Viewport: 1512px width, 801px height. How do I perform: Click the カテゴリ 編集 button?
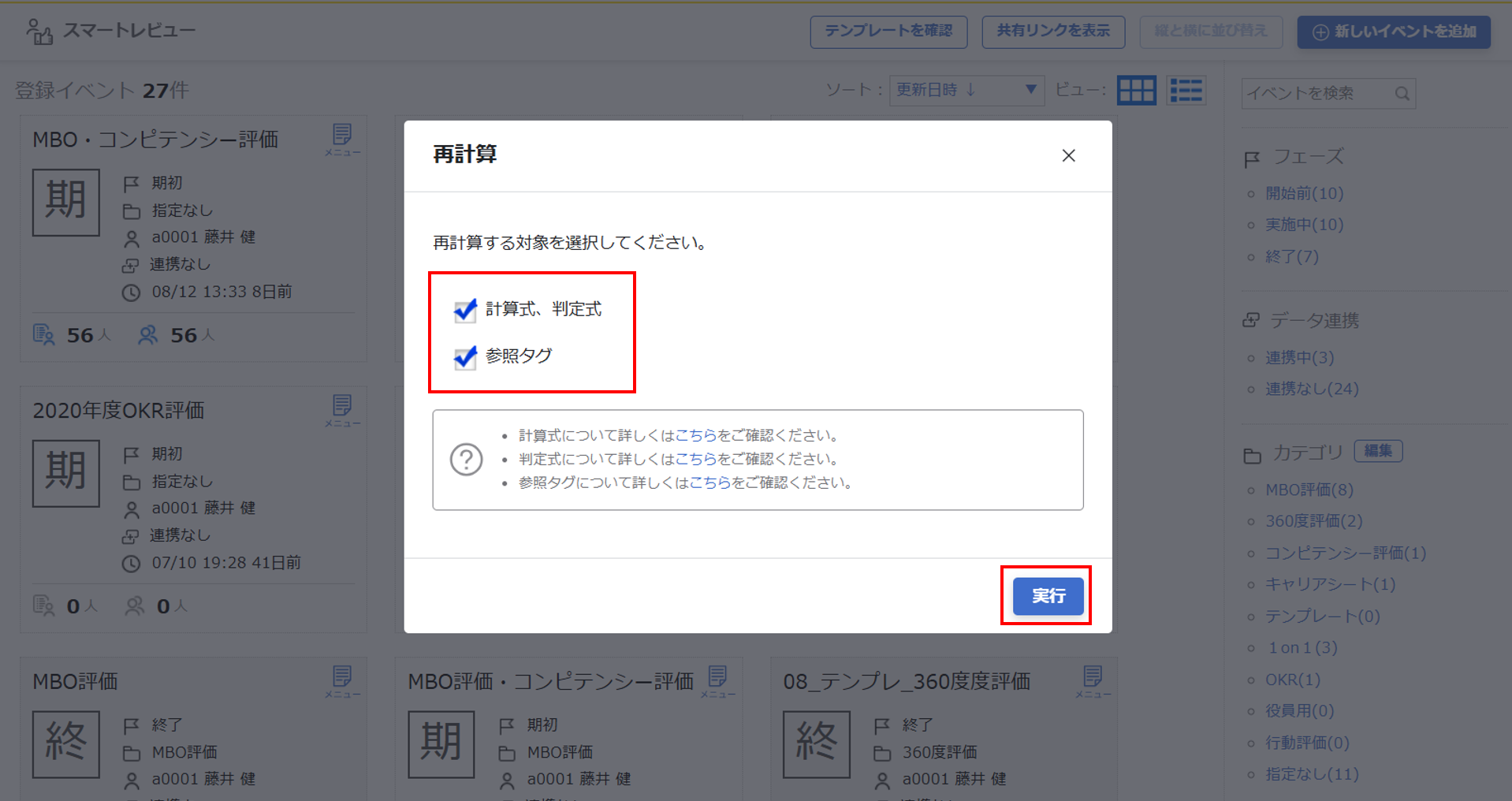(1378, 451)
